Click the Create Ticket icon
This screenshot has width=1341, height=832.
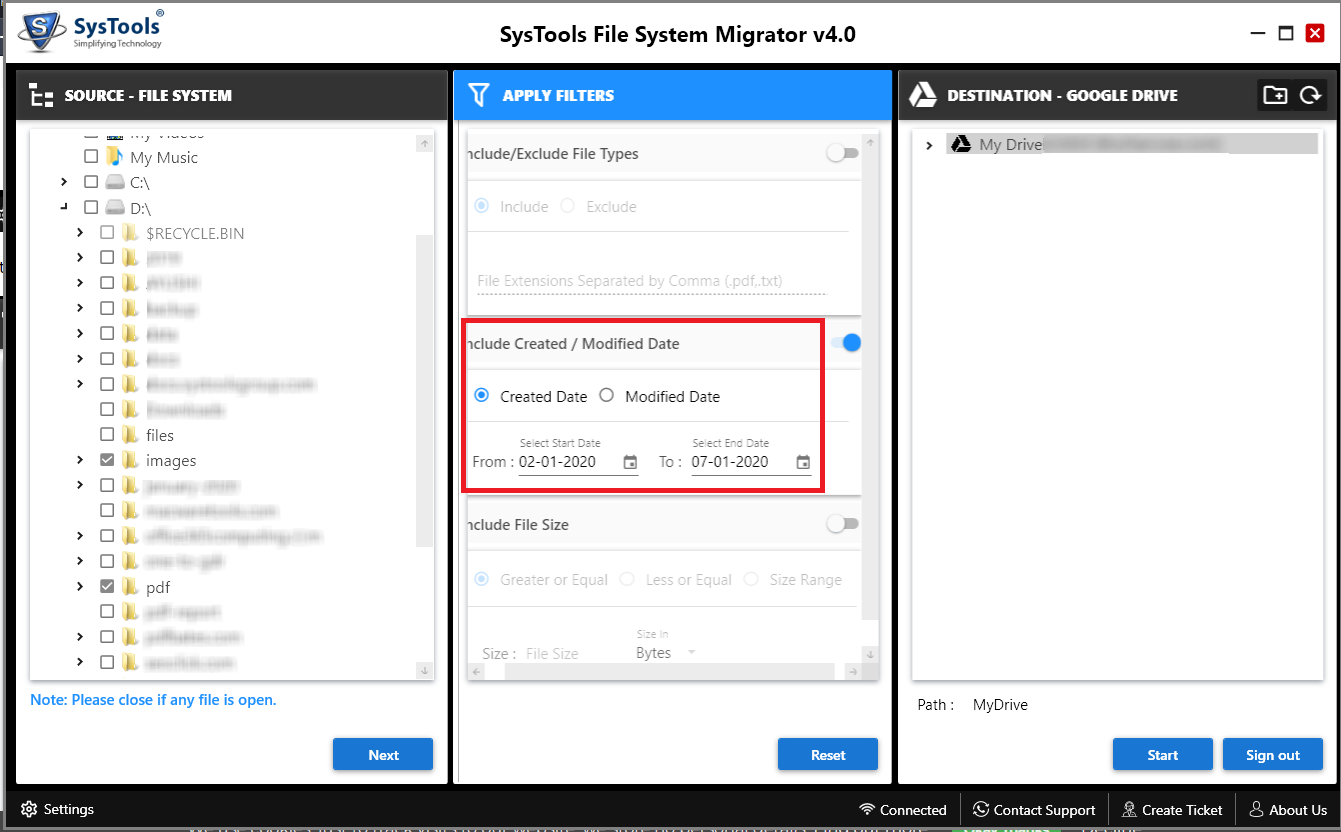coord(1129,809)
